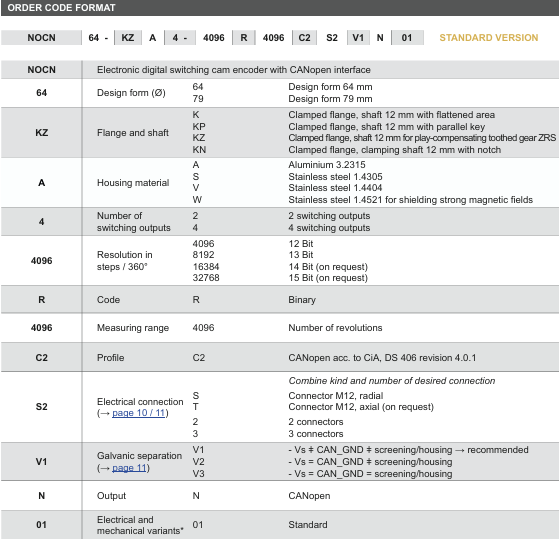Click 'Stainless steel 1.4521 for shielding' text
This screenshot has width=559, height=539.
(411, 200)
